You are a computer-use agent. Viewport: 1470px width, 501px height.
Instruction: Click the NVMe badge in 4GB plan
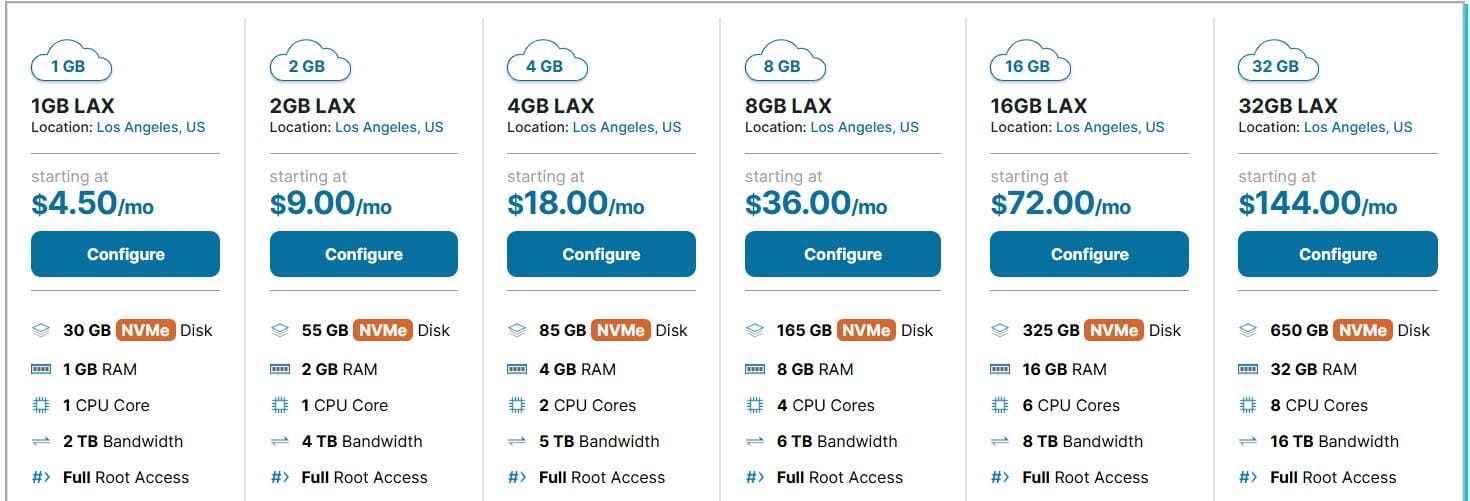tap(621, 330)
